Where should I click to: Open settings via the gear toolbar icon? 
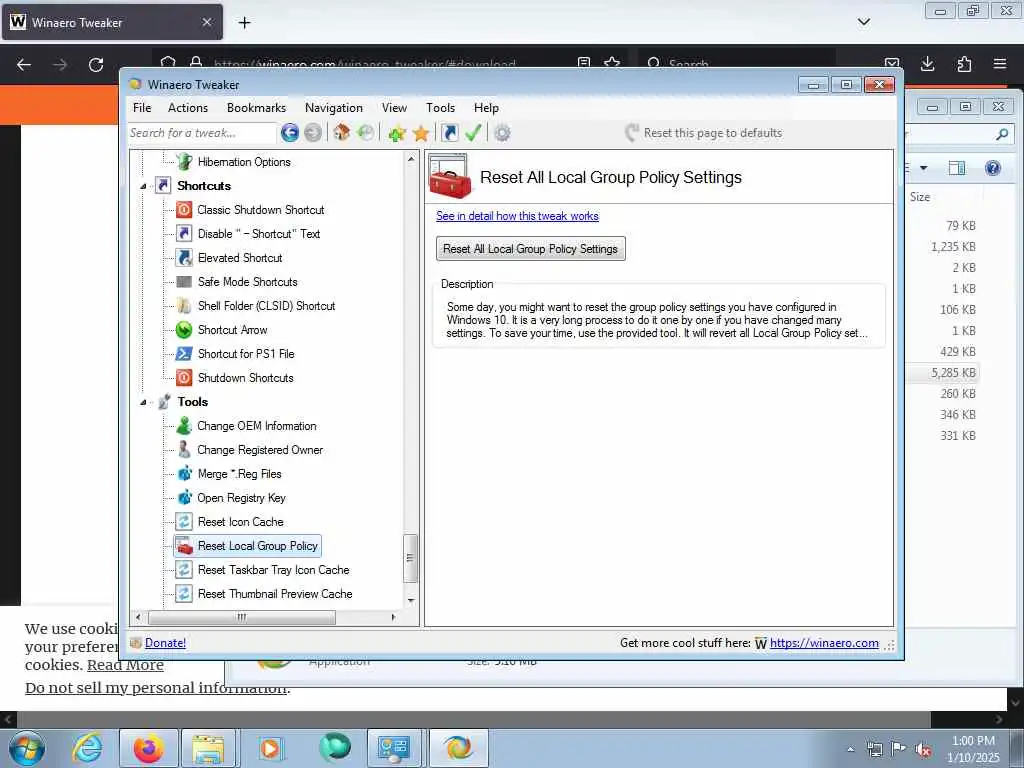tap(502, 133)
